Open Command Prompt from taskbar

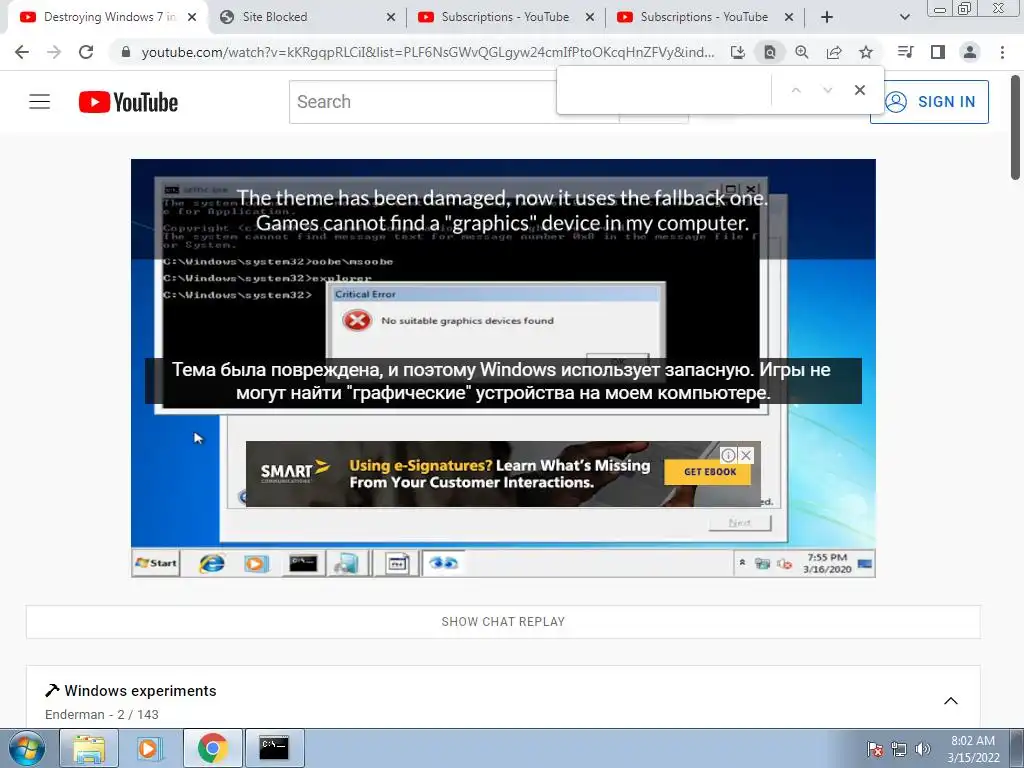[x=274, y=748]
